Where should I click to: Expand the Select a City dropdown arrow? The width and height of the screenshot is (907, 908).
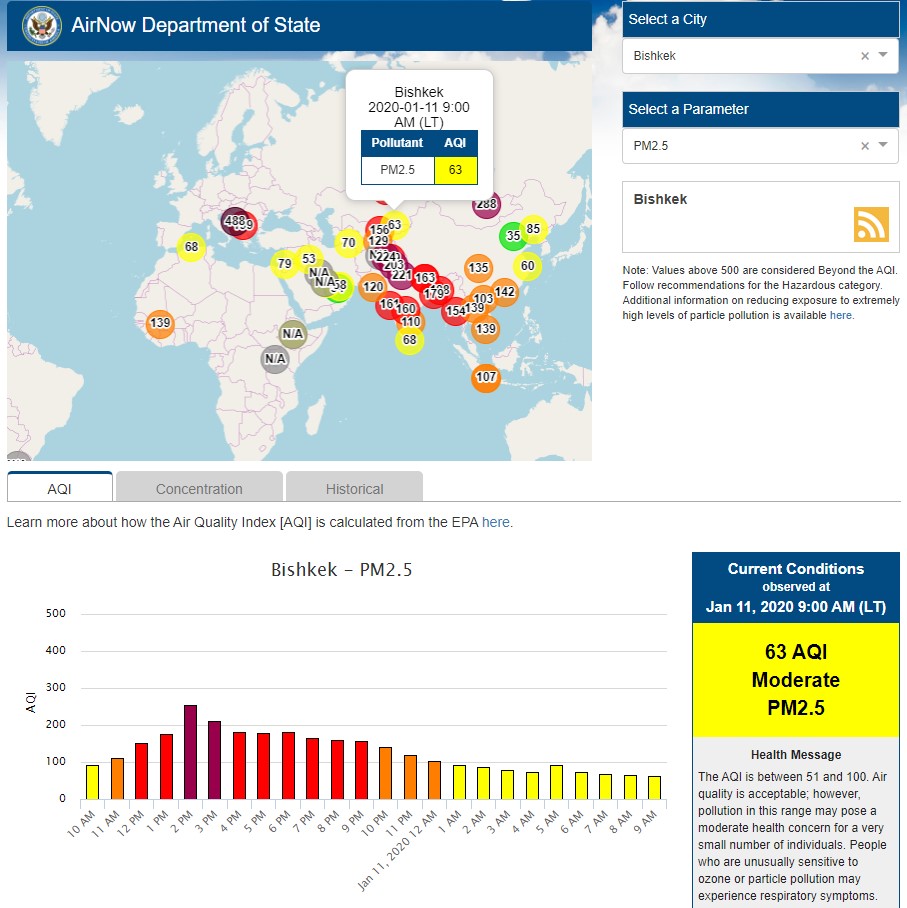(x=883, y=56)
